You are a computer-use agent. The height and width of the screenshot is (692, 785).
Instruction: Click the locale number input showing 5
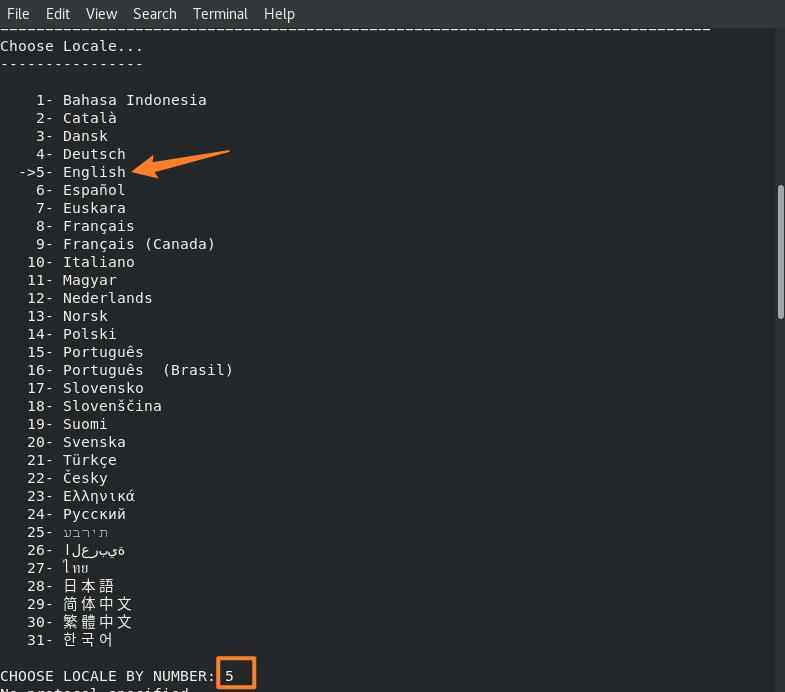236,675
